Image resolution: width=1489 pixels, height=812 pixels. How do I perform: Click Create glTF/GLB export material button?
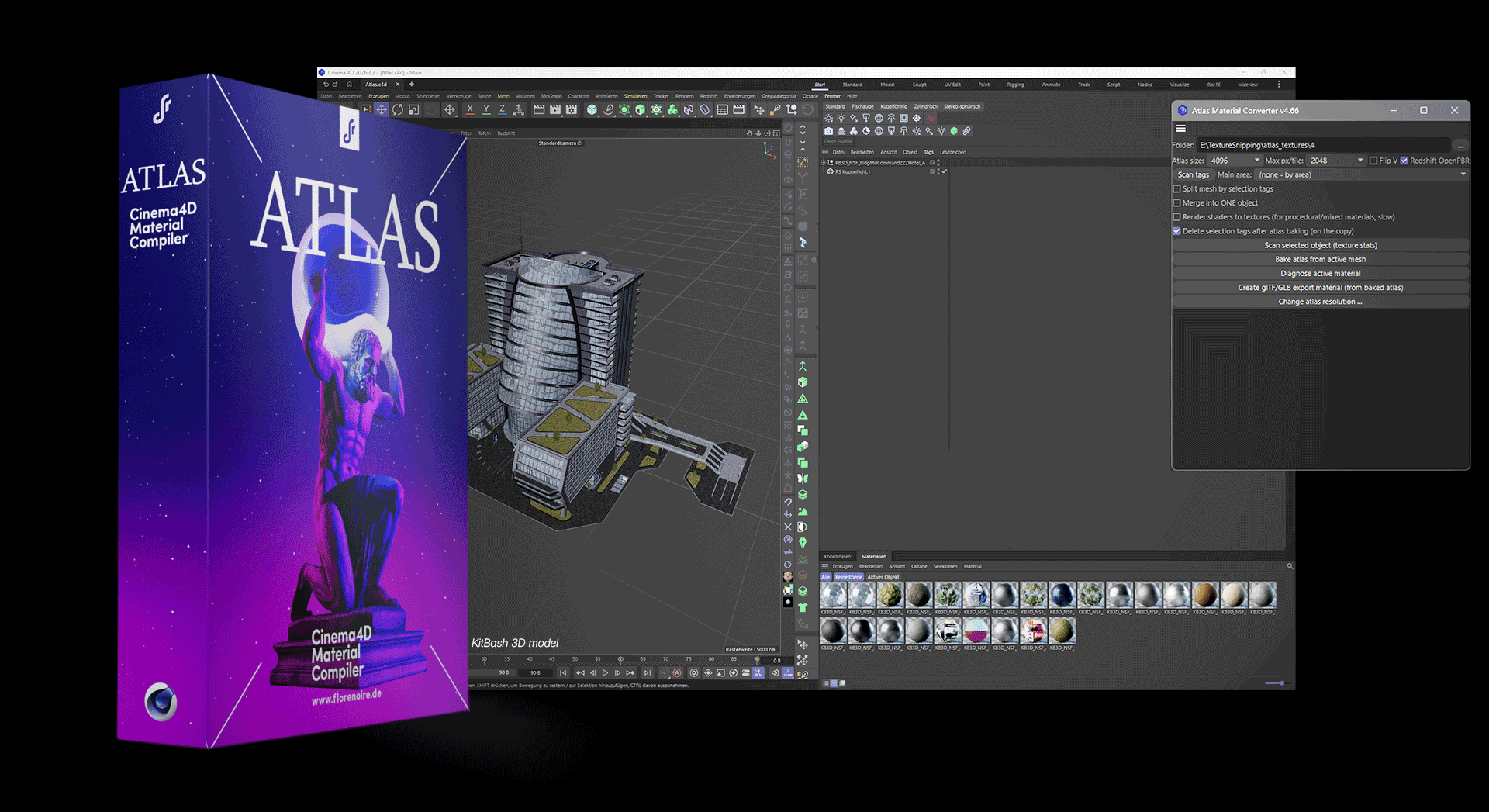tap(1321, 288)
